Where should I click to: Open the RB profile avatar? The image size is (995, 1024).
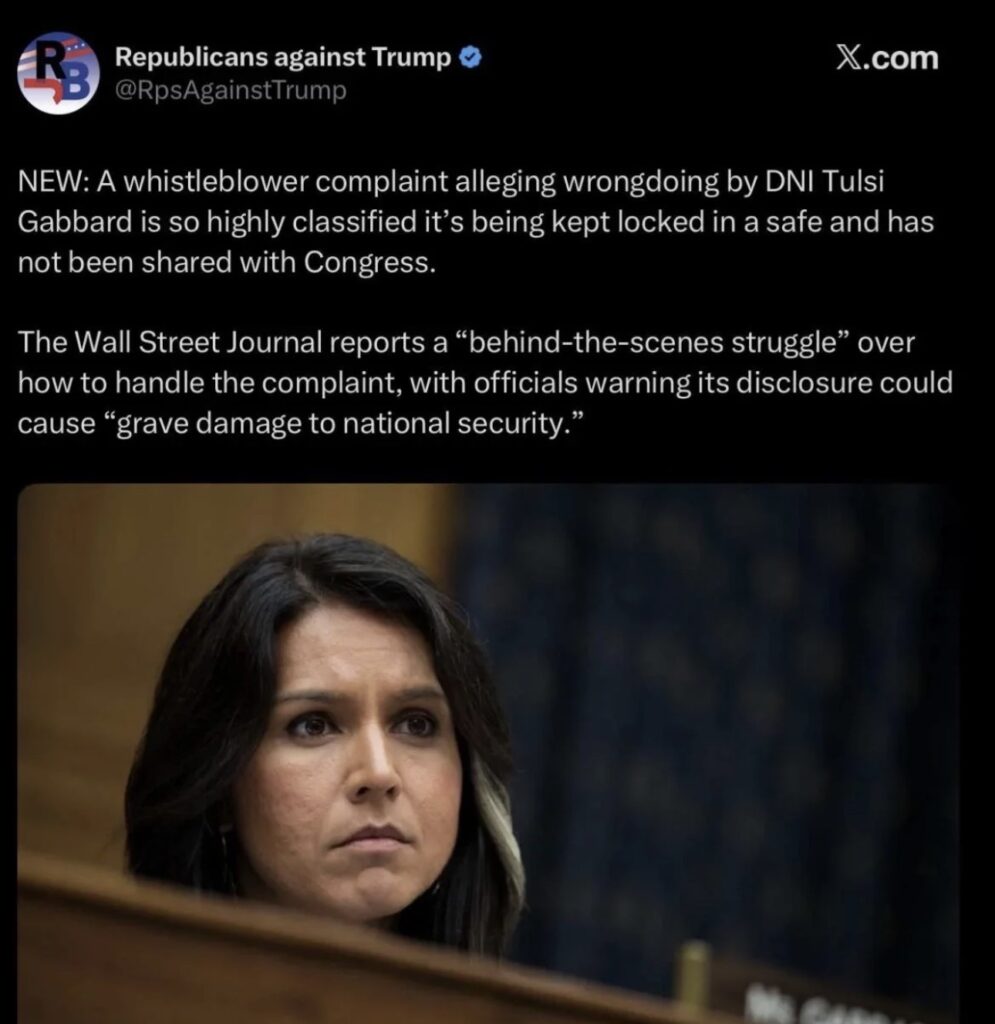(59, 73)
